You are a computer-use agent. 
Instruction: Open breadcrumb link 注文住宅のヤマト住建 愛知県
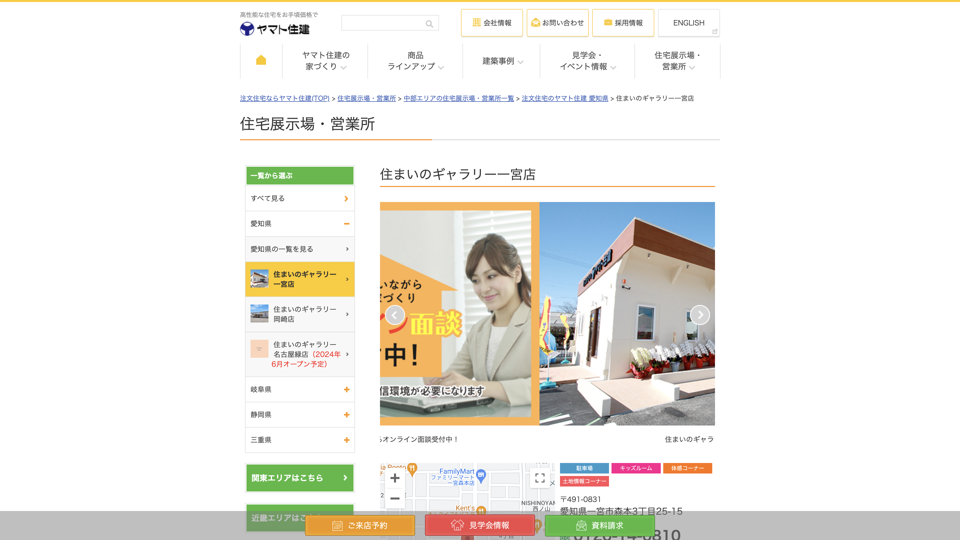click(564, 99)
